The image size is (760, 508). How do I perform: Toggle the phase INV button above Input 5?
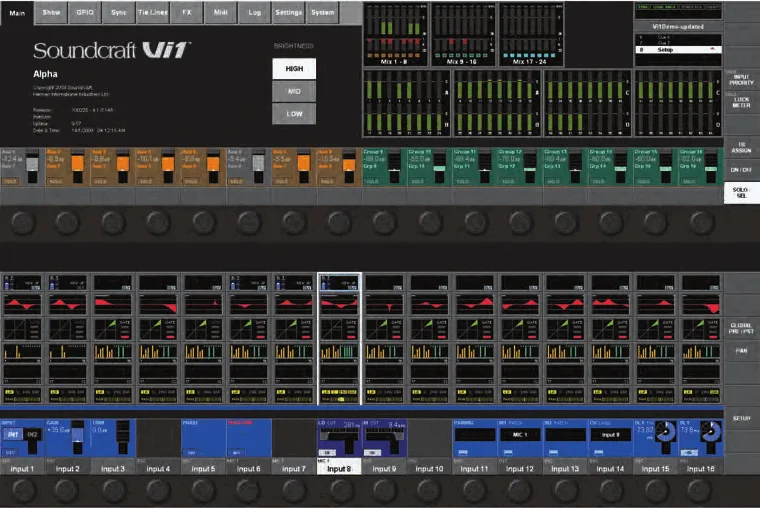pyautogui.click(x=191, y=452)
